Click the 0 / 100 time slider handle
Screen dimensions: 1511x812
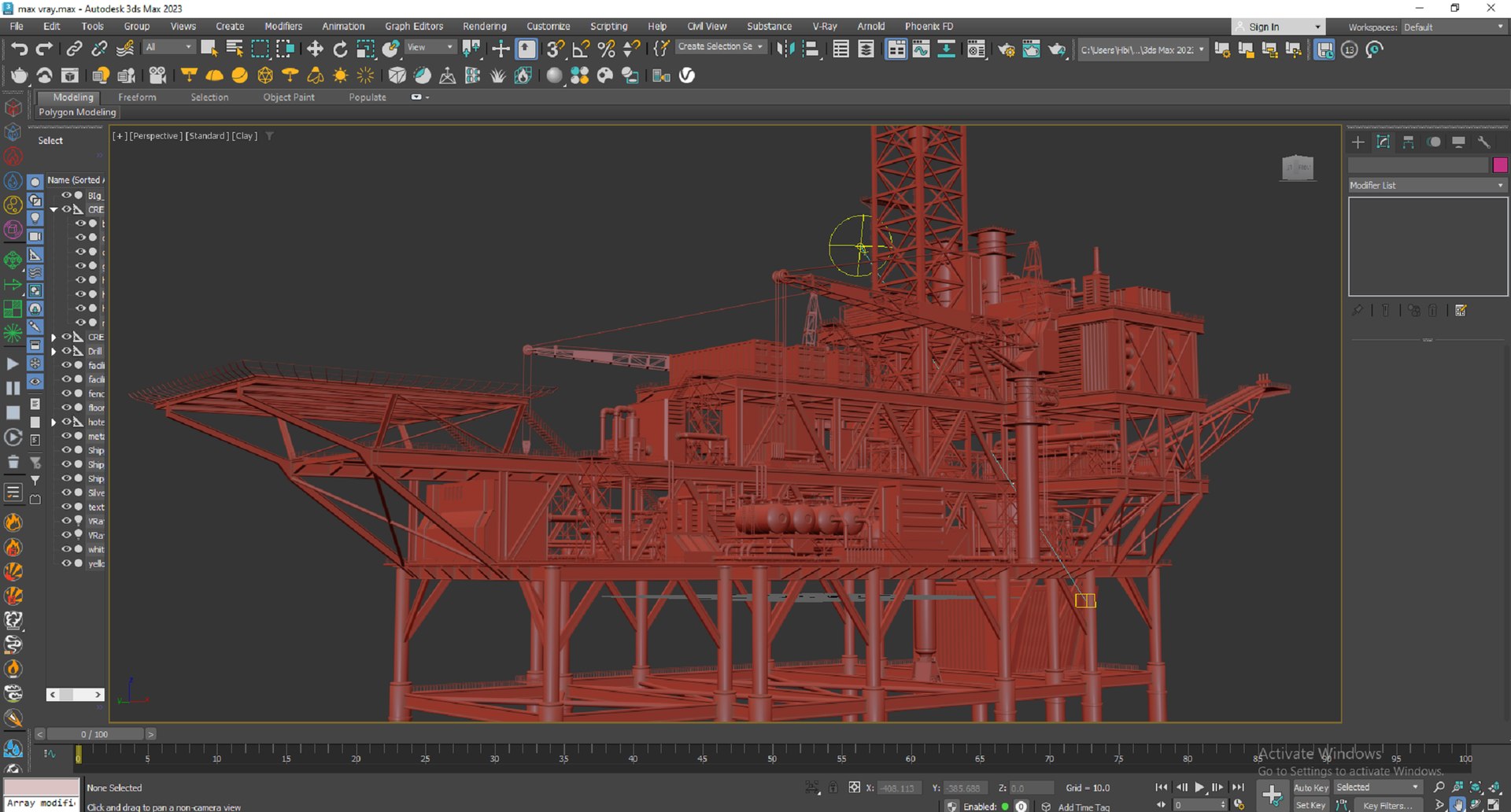click(95, 734)
